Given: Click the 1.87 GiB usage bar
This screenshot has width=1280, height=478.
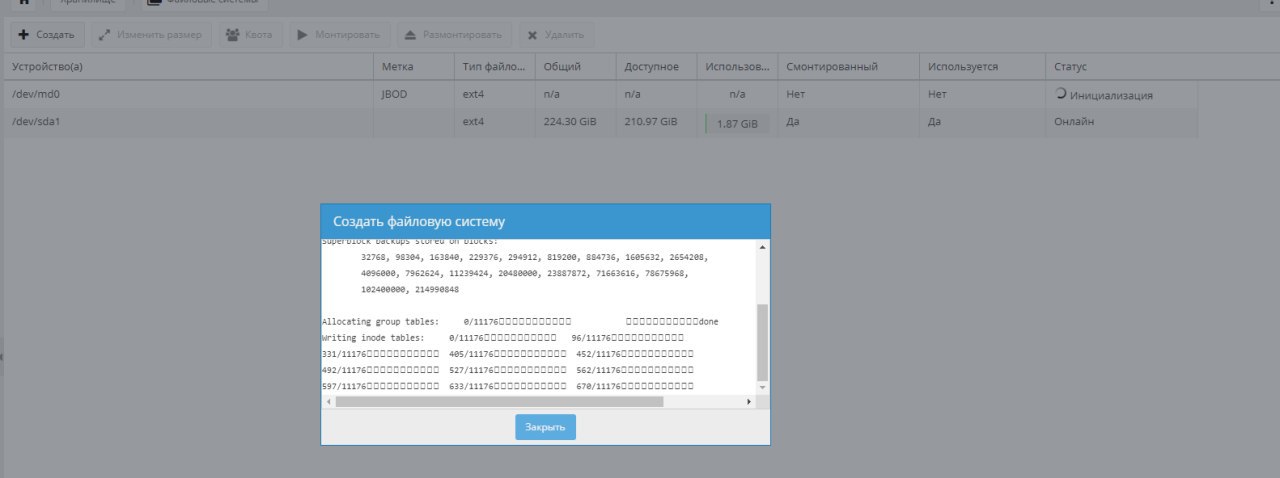Looking at the screenshot, I should pos(737,123).
